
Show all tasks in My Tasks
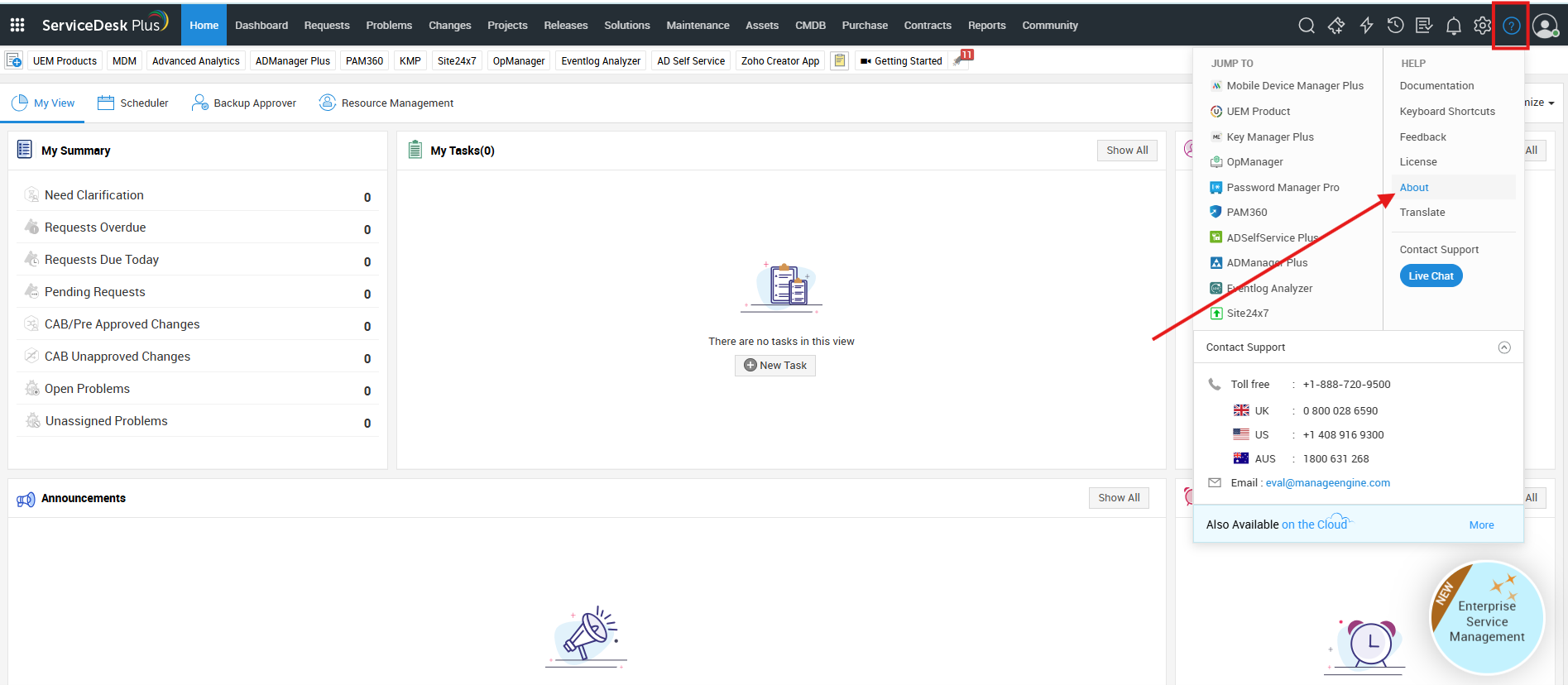(x=1127, y=151)
